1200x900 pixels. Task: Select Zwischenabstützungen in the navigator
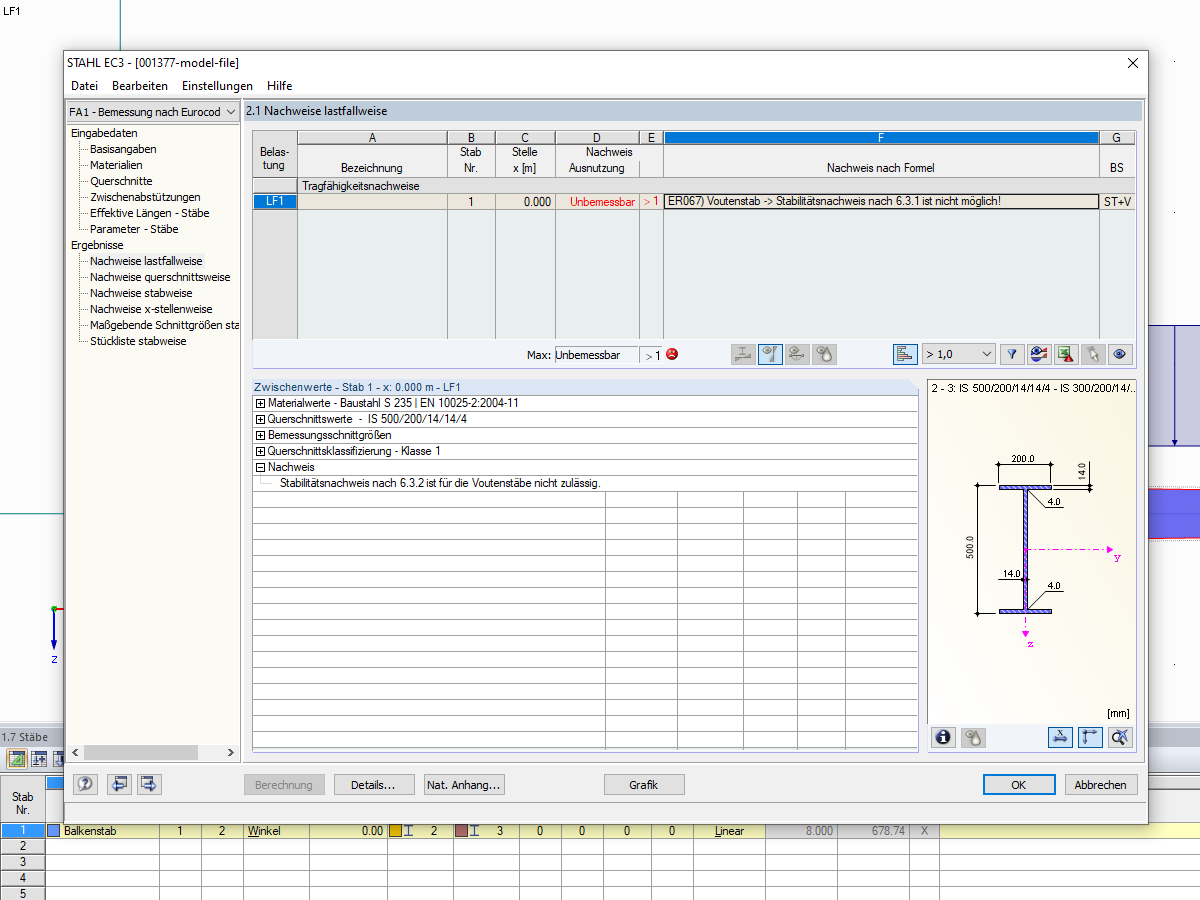click(x=145, y=197)
